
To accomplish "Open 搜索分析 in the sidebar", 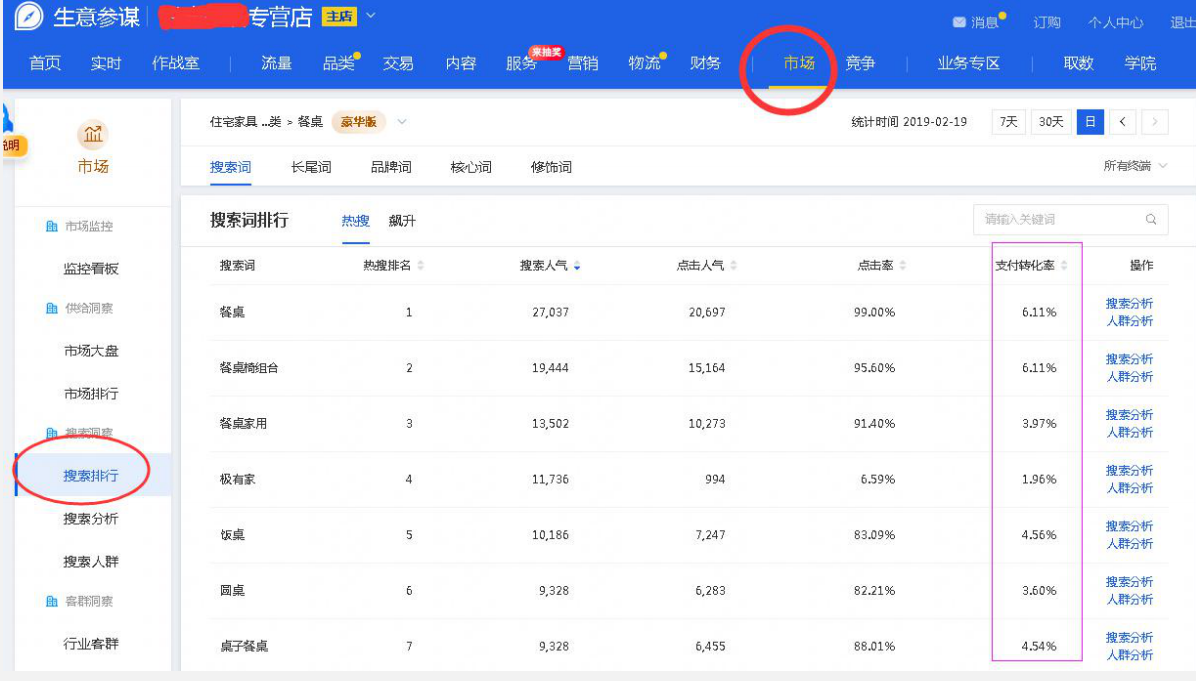I will click(x=91, y=519).
